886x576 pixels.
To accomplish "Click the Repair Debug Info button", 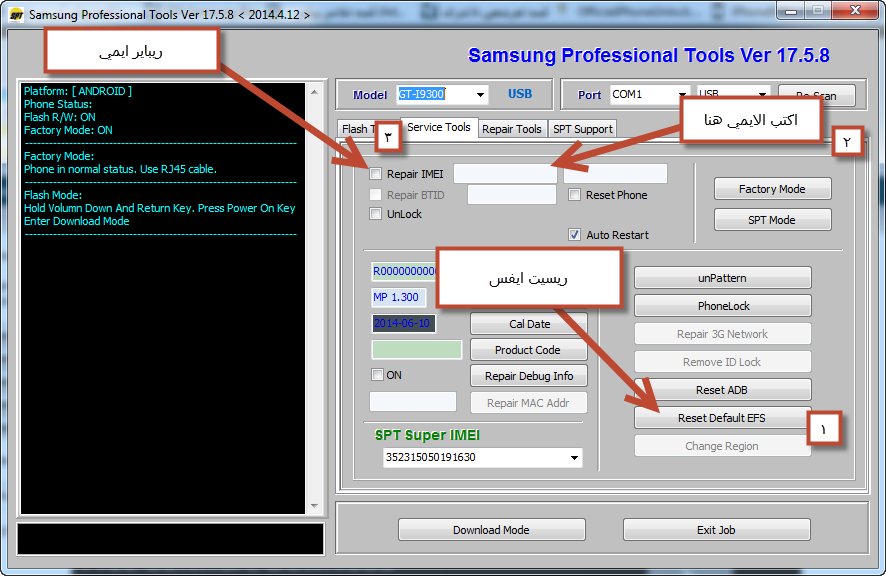I will (529, 376).
